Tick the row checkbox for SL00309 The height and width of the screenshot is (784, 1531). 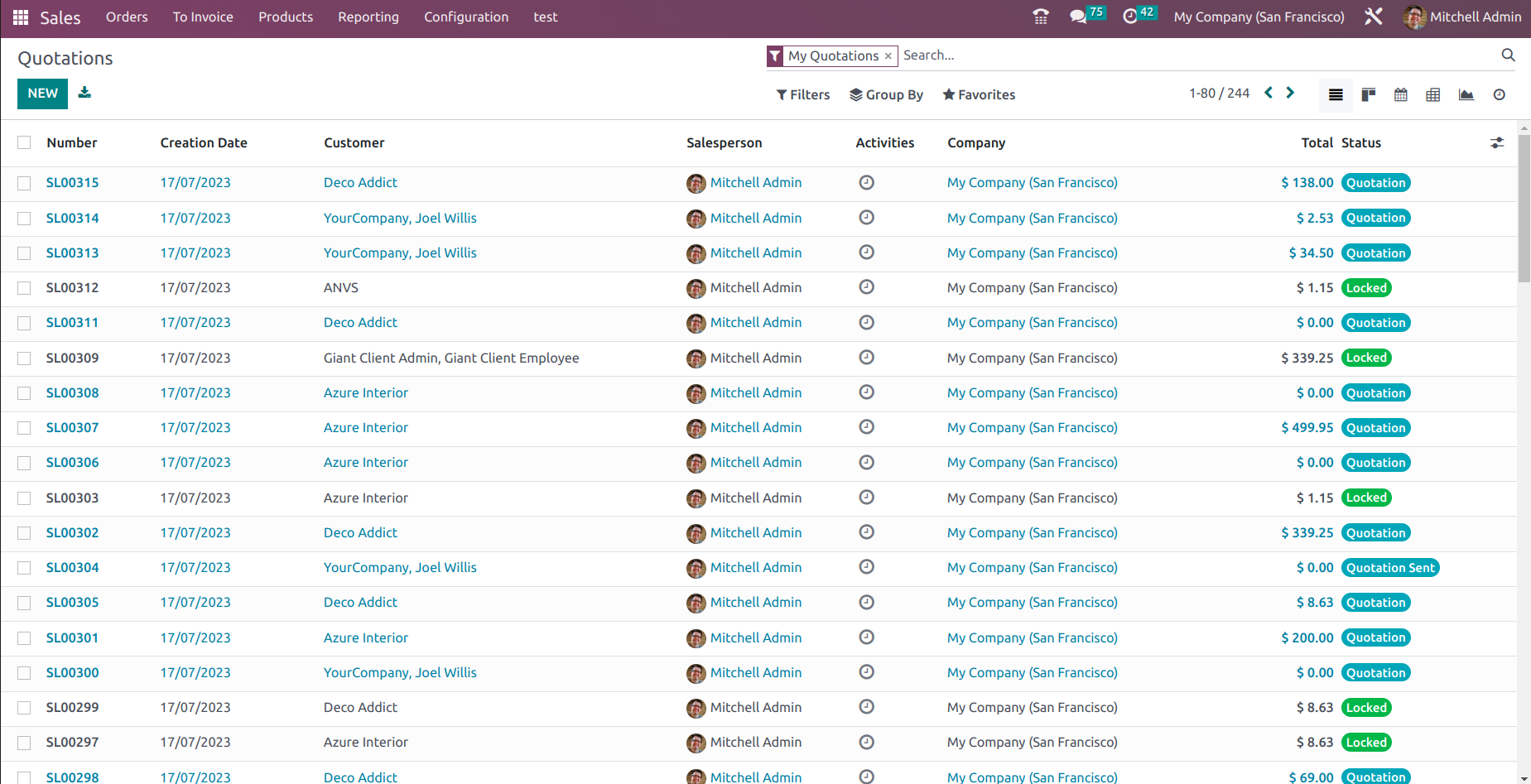coord(23,358)
